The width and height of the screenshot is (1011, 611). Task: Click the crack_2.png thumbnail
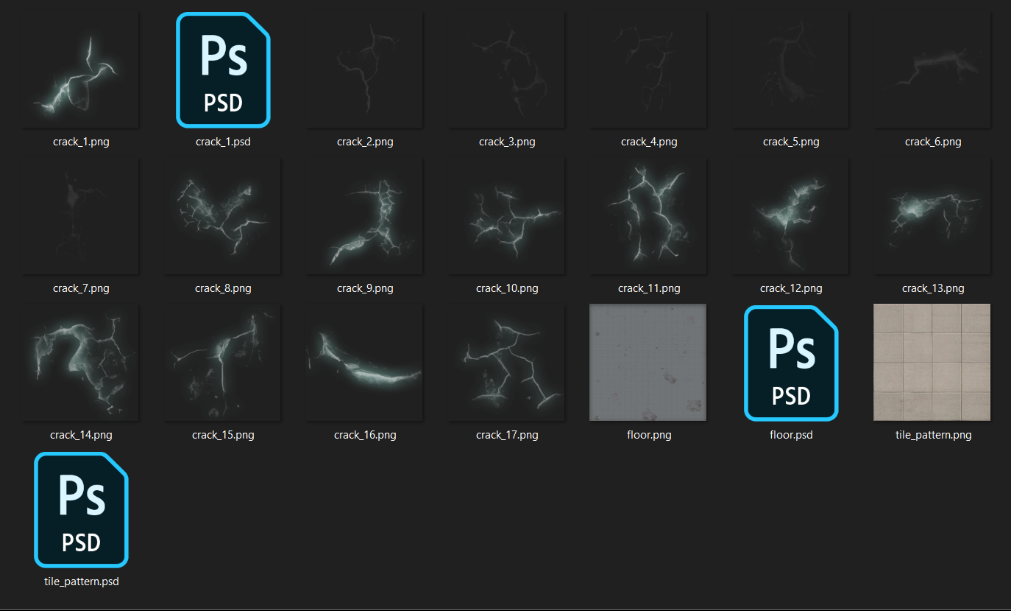365,70
